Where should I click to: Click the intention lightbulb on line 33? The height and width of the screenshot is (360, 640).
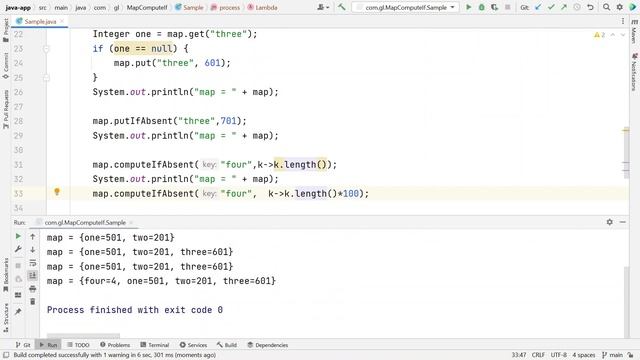point(57,191)
